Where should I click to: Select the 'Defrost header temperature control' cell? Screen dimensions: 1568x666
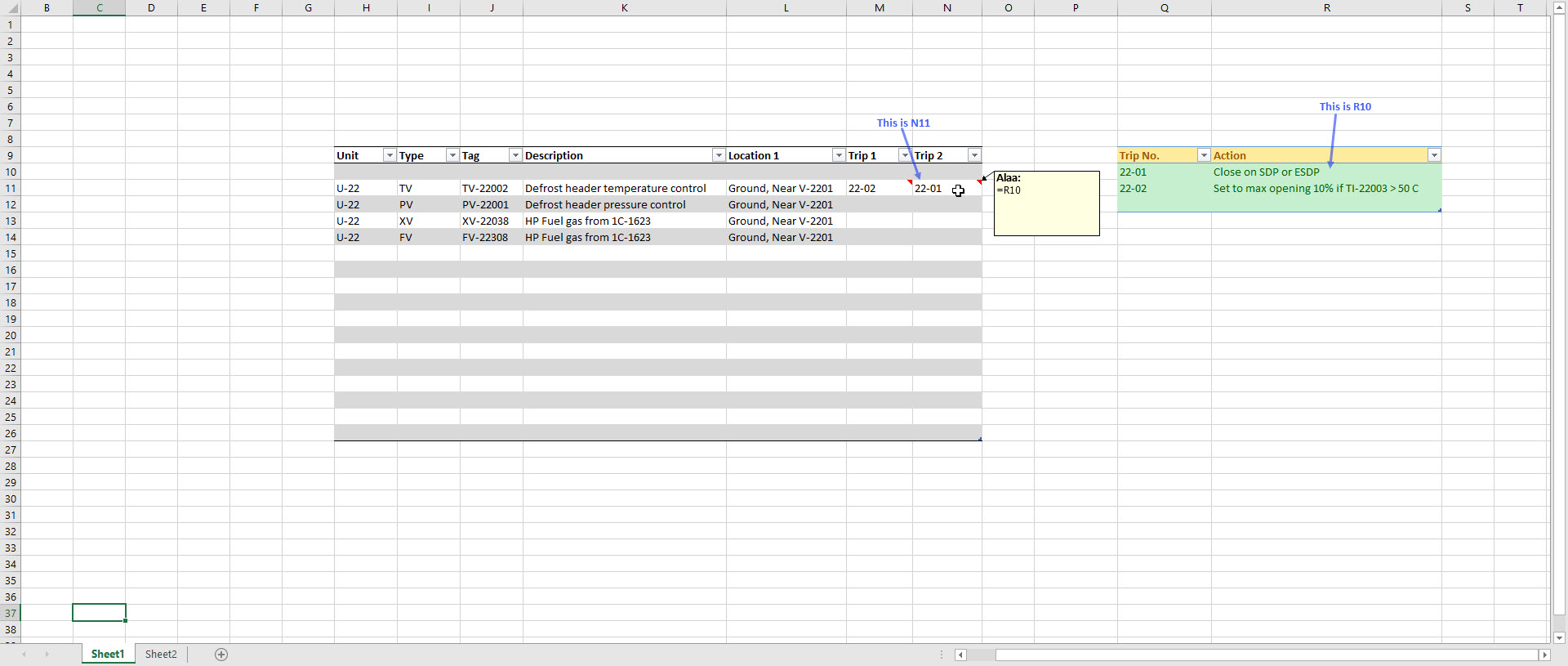point(625,188)
